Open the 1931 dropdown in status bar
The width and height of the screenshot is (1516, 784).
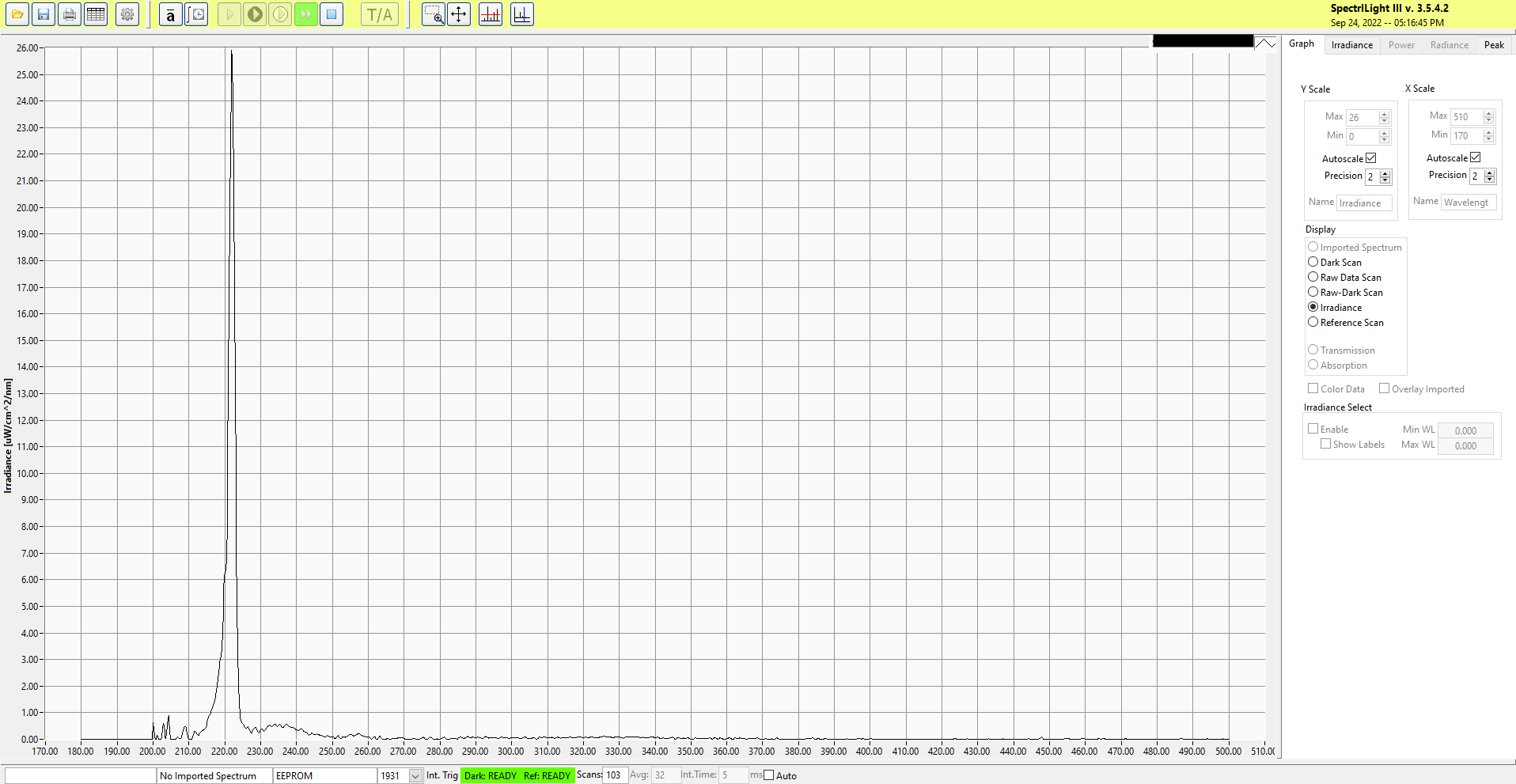pos(415,776)
